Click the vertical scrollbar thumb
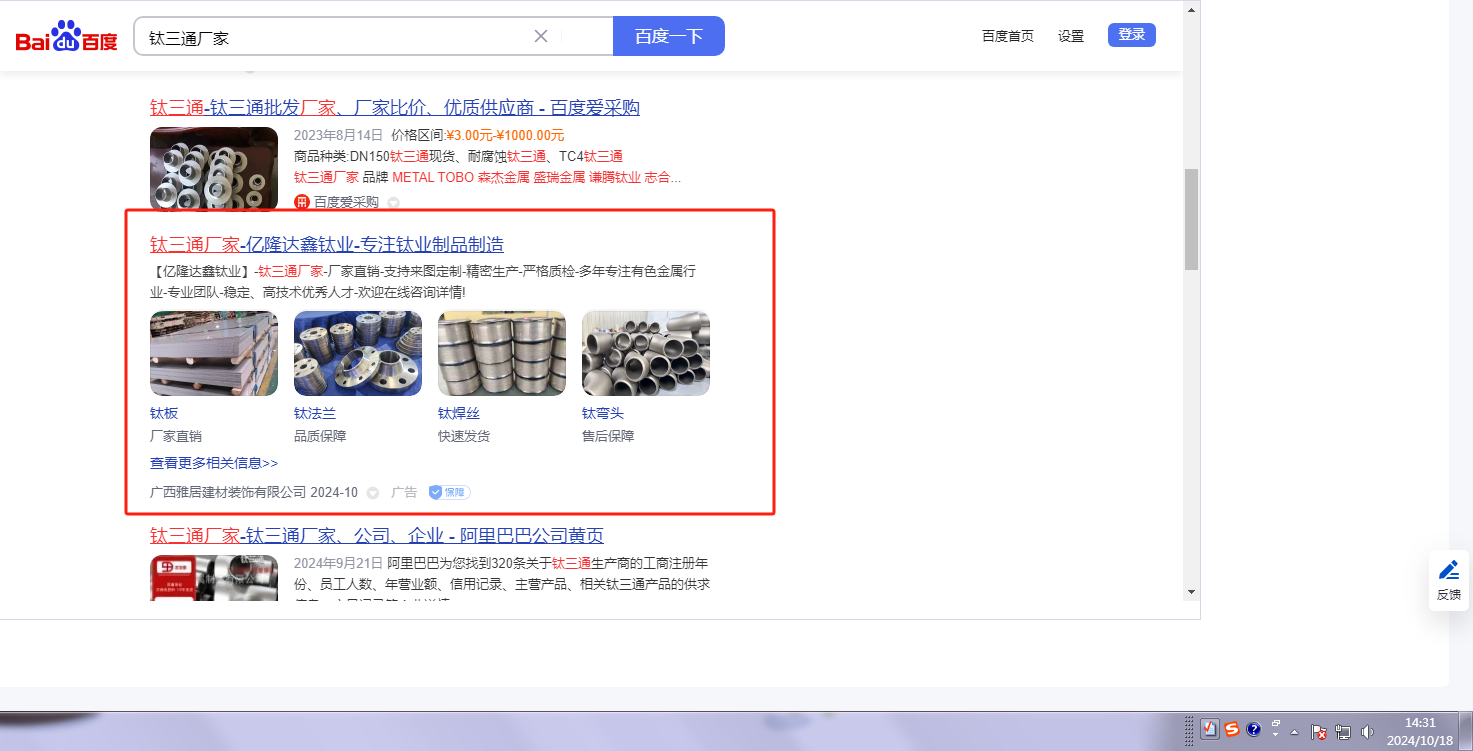 click(x=1191, y=219)
